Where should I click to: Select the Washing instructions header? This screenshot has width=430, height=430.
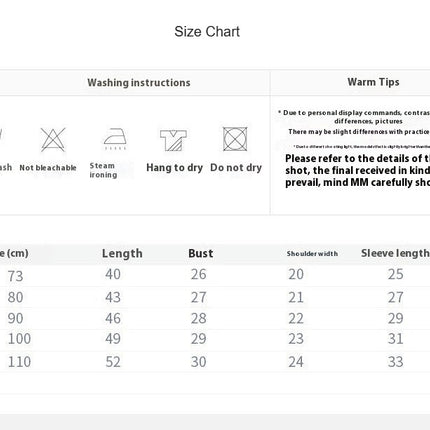point(139,83)
